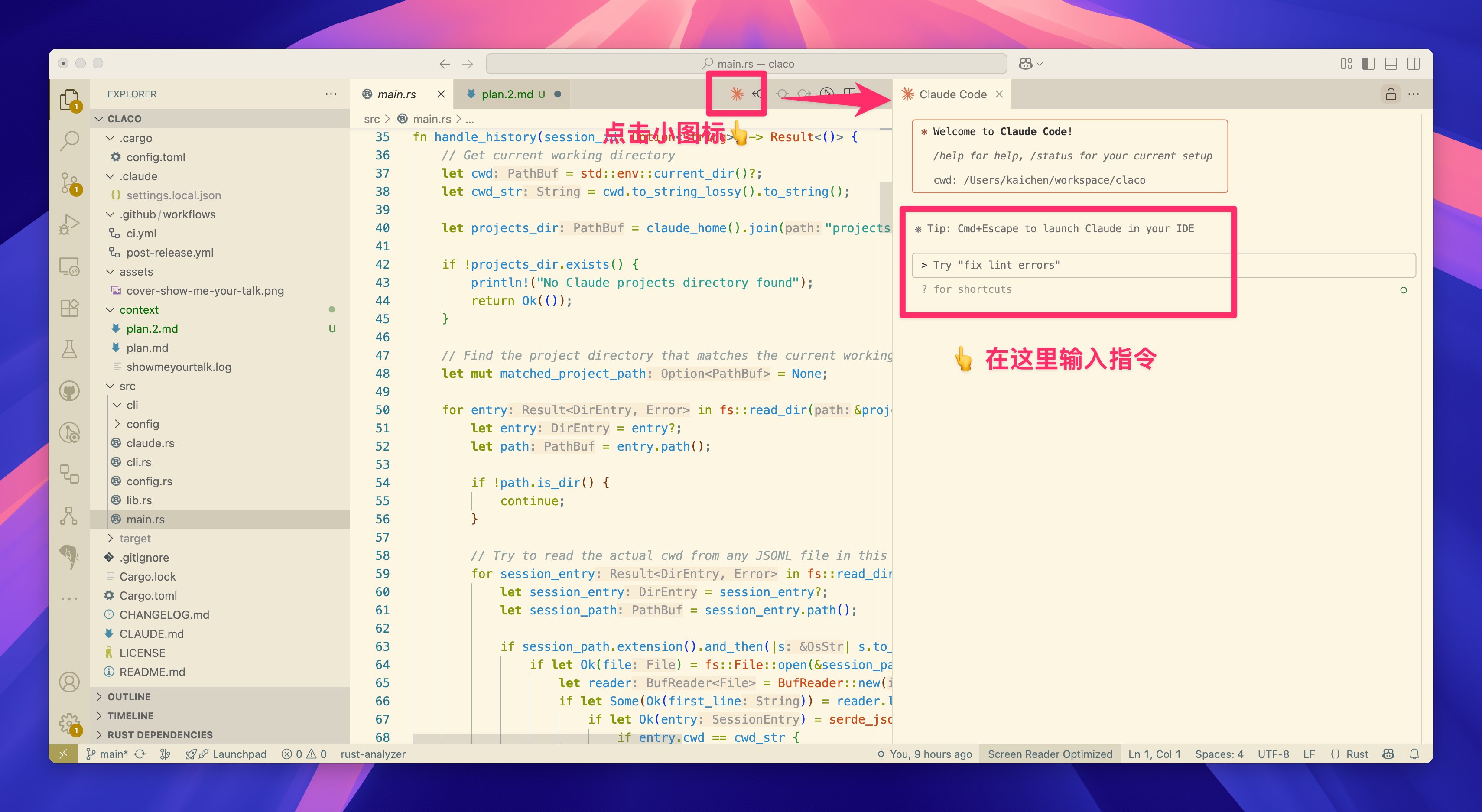Click the main* branch in status bar
This screenshot has width=1482, height=812.
(107, 754)
